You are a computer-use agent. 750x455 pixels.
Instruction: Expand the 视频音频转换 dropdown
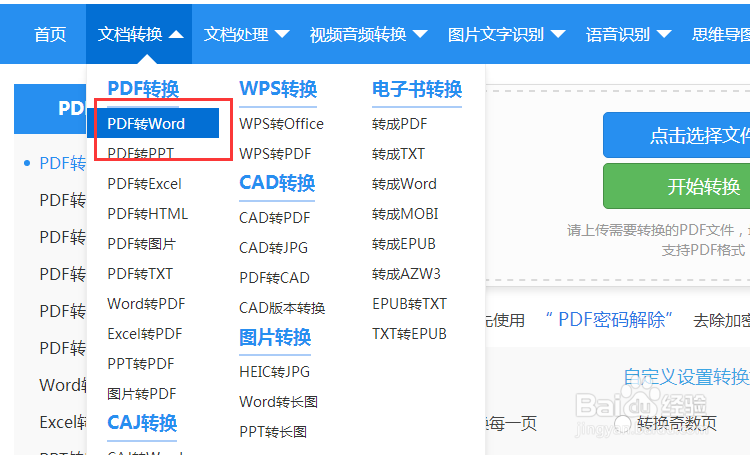[368, 34]
